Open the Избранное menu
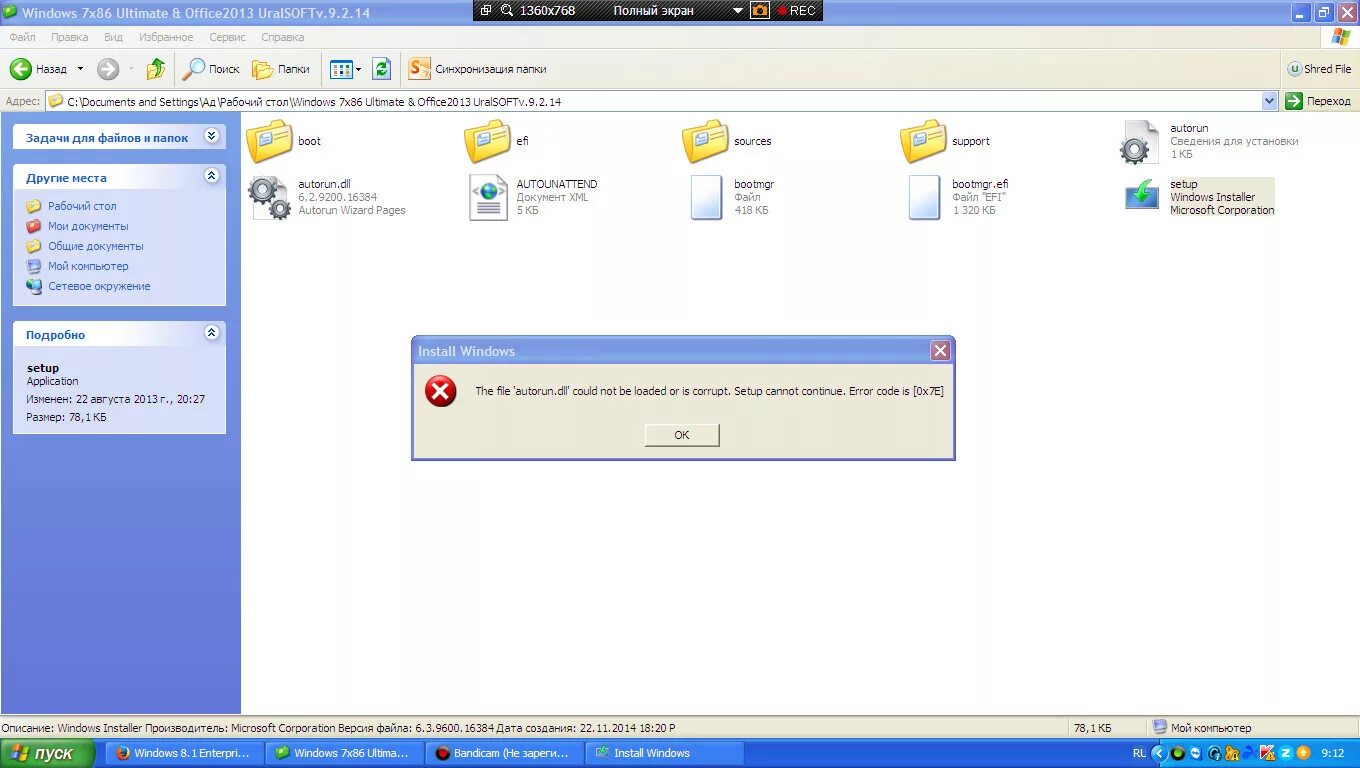This screenshot has width=1360, height=768. coord(166,37)
